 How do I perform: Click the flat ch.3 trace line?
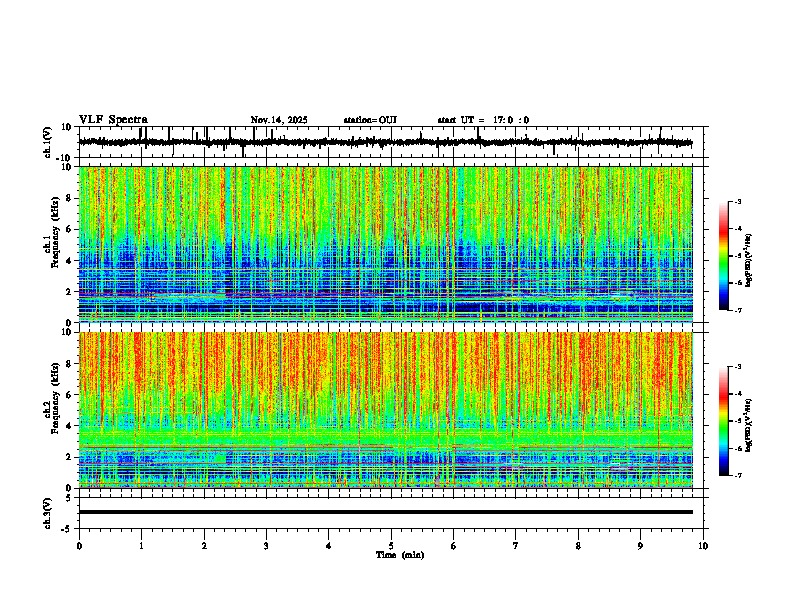(386, 512)
